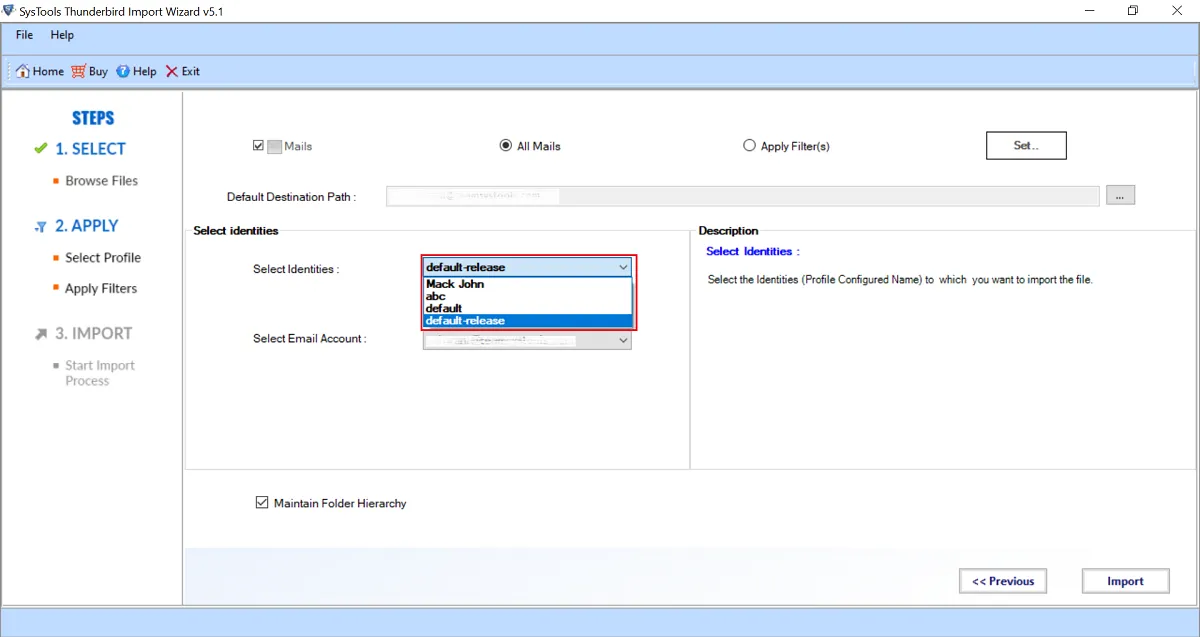This screenshot has width=1200, height=637.
Task: Choose the Apply Filter(s) radio option
Action: (x=749, y=146)
